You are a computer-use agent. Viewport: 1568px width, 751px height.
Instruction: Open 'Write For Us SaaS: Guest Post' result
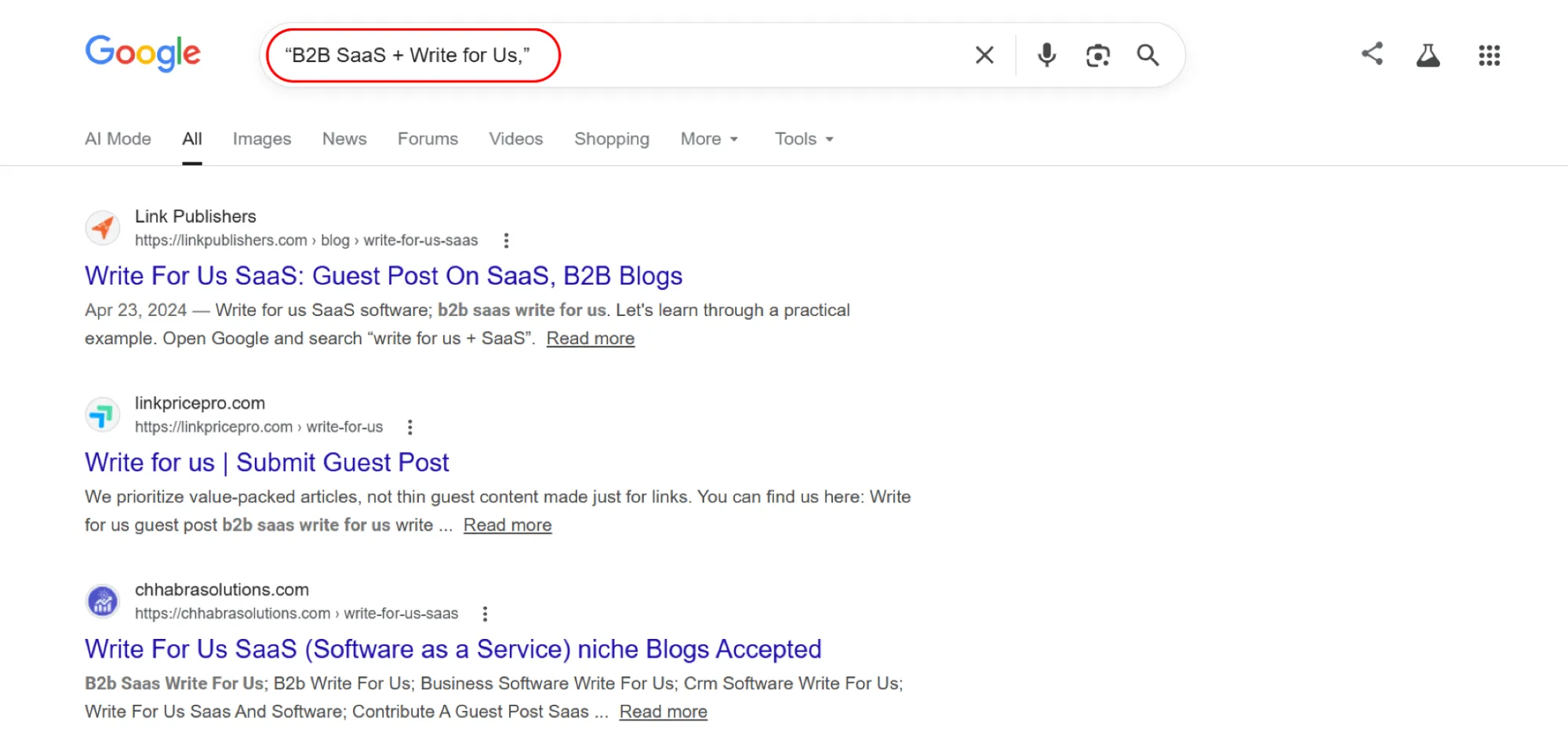383,275
